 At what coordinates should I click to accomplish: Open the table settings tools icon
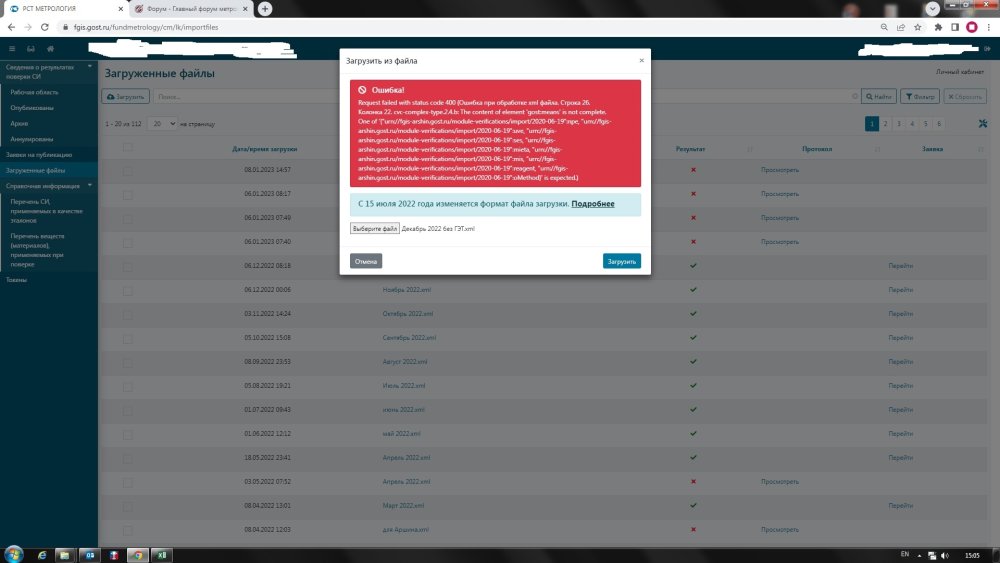pos(981,123)
